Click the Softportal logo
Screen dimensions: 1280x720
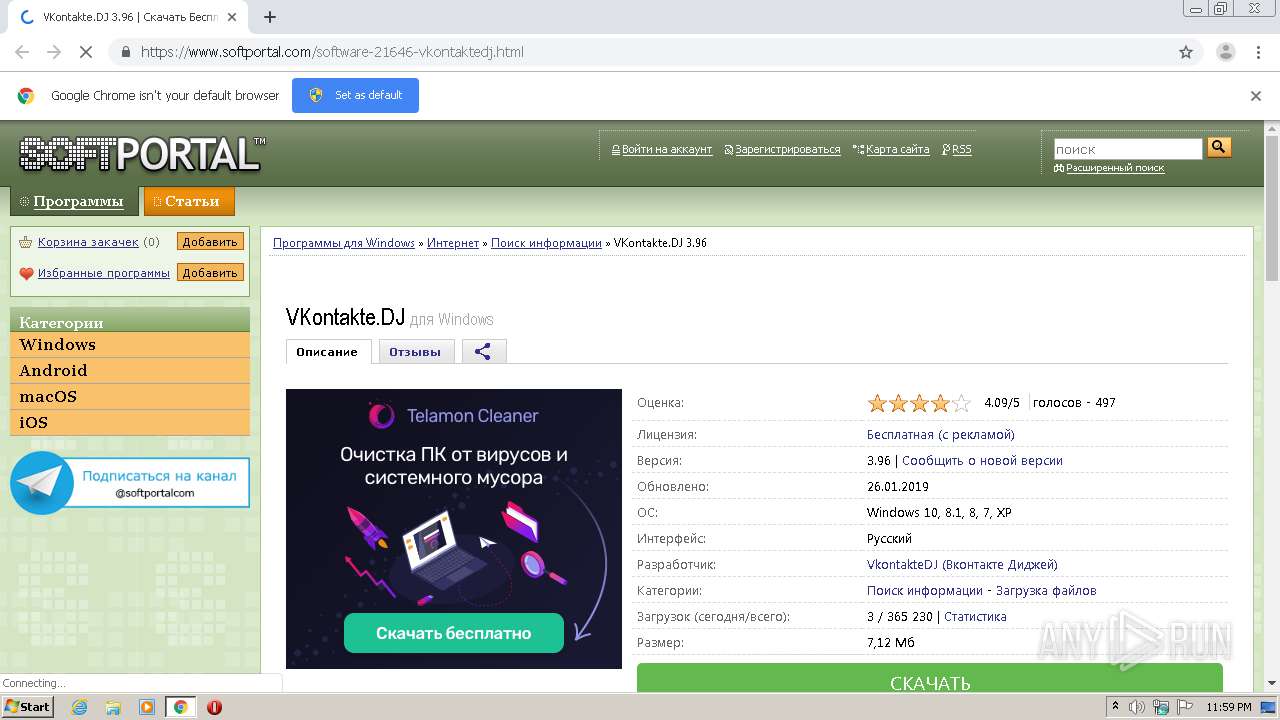pyautogui.click(x=141, y=153)
